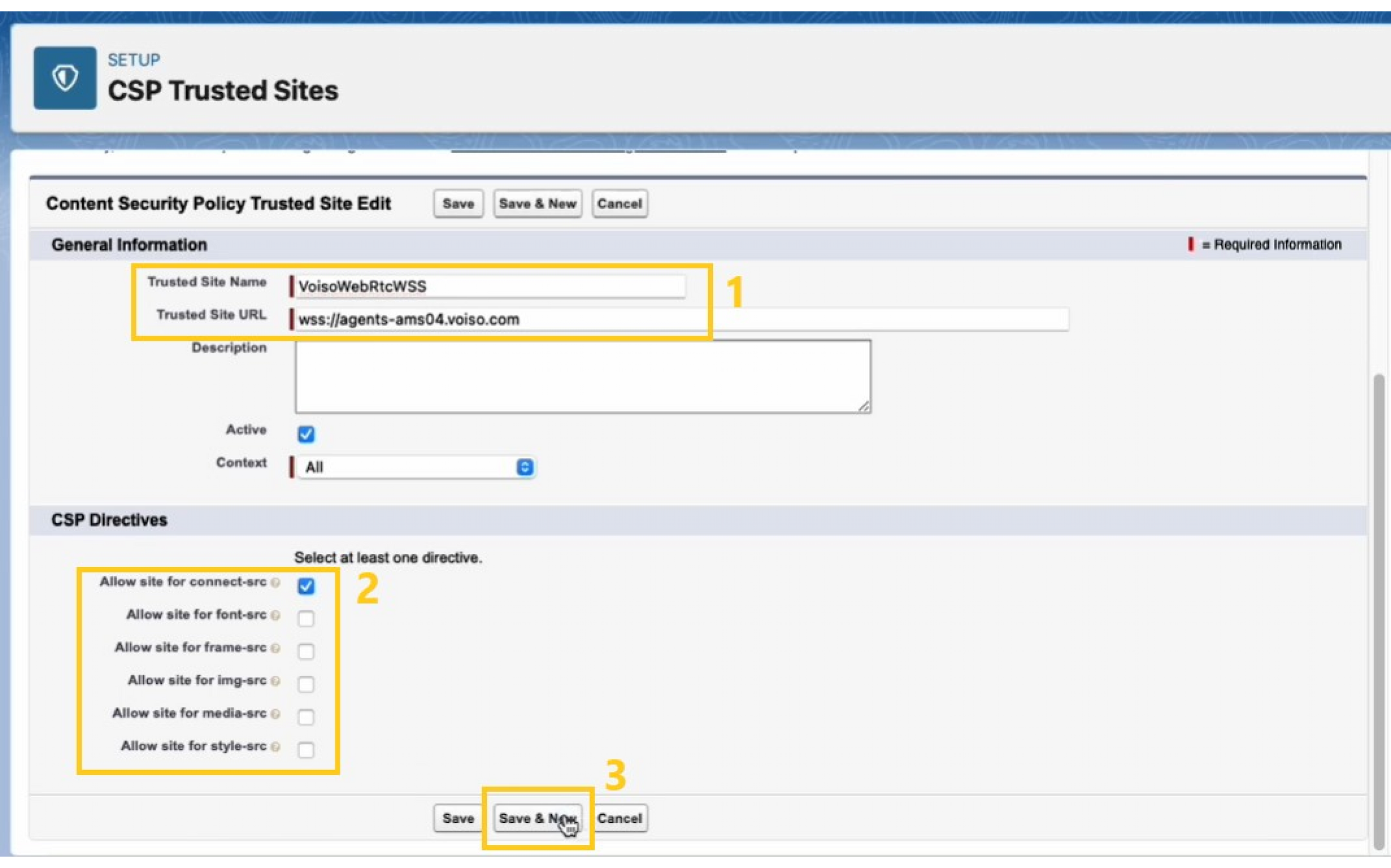1391x868 pixels.
Task: Click the Save & New button
Action: tap(537, 818)
